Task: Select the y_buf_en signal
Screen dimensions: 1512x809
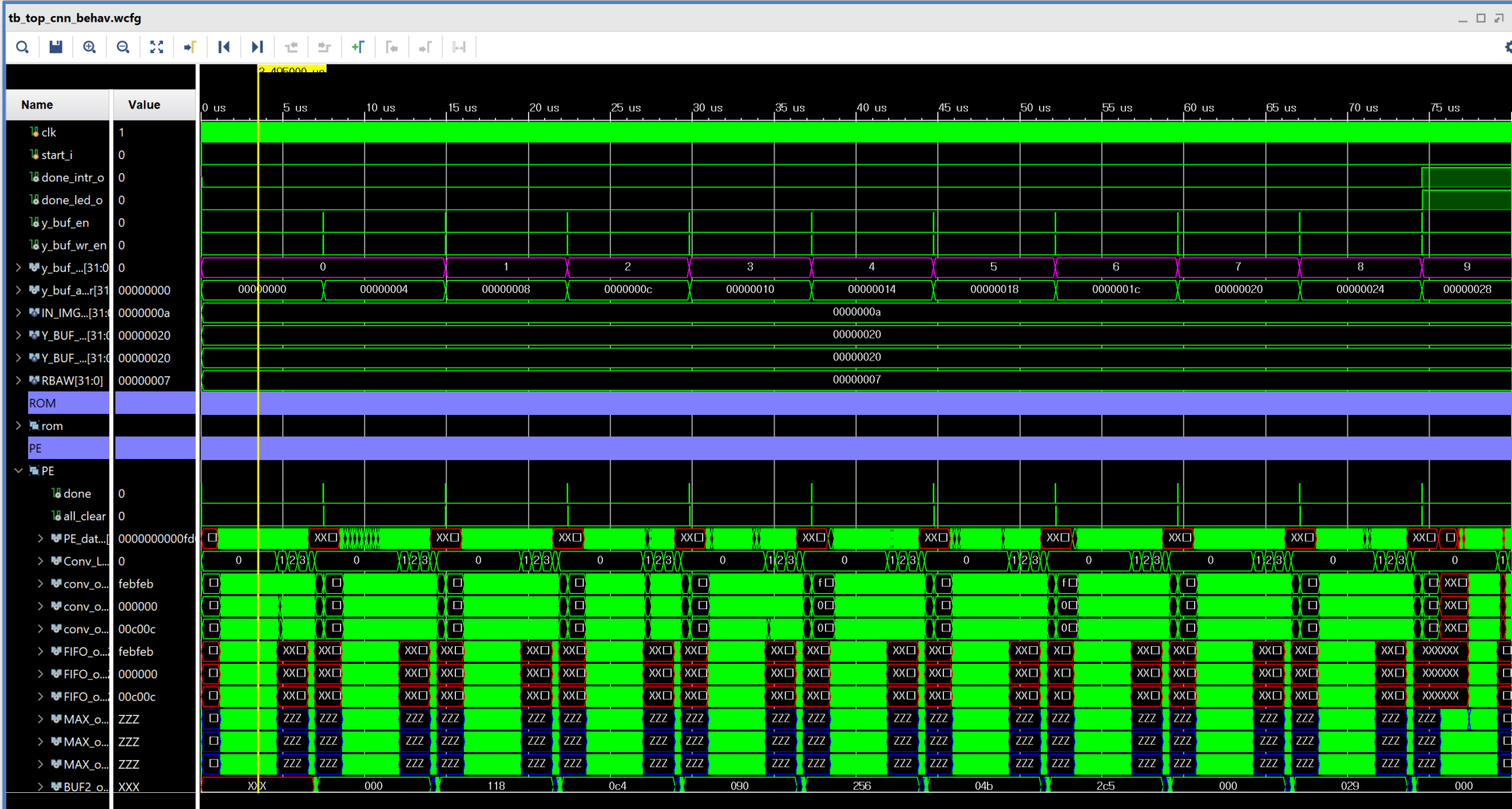Action: coord(65,222)
